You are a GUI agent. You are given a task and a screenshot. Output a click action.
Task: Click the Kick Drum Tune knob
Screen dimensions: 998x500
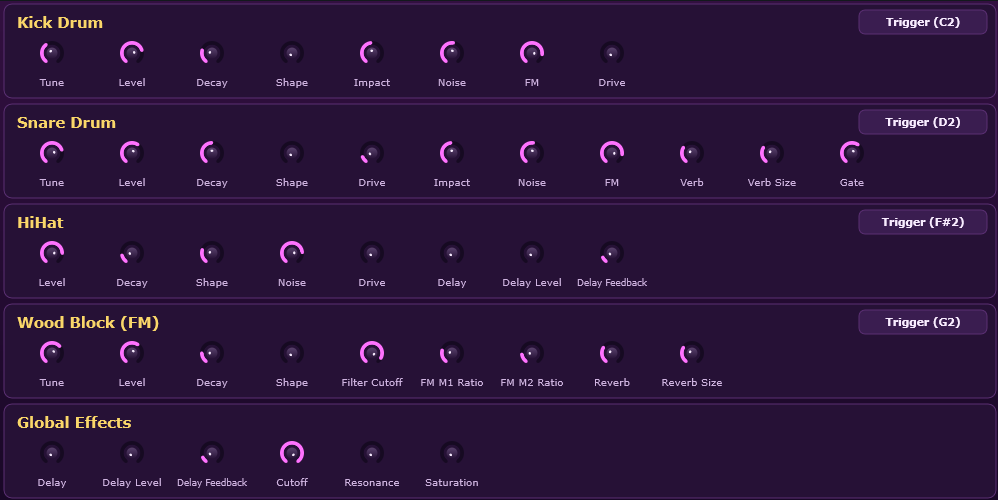click(52, 53)
